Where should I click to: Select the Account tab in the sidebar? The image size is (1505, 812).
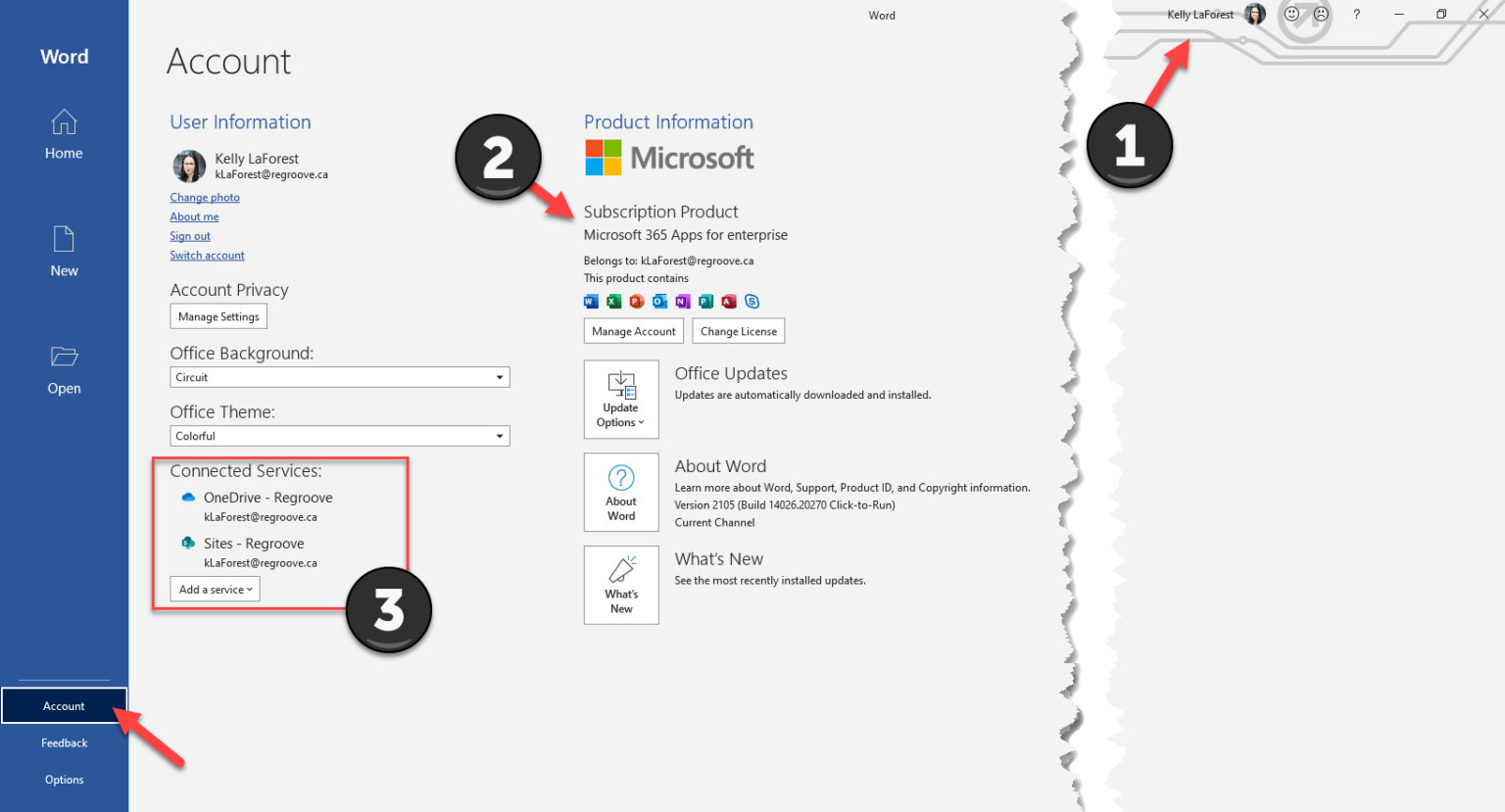(64, 705)
